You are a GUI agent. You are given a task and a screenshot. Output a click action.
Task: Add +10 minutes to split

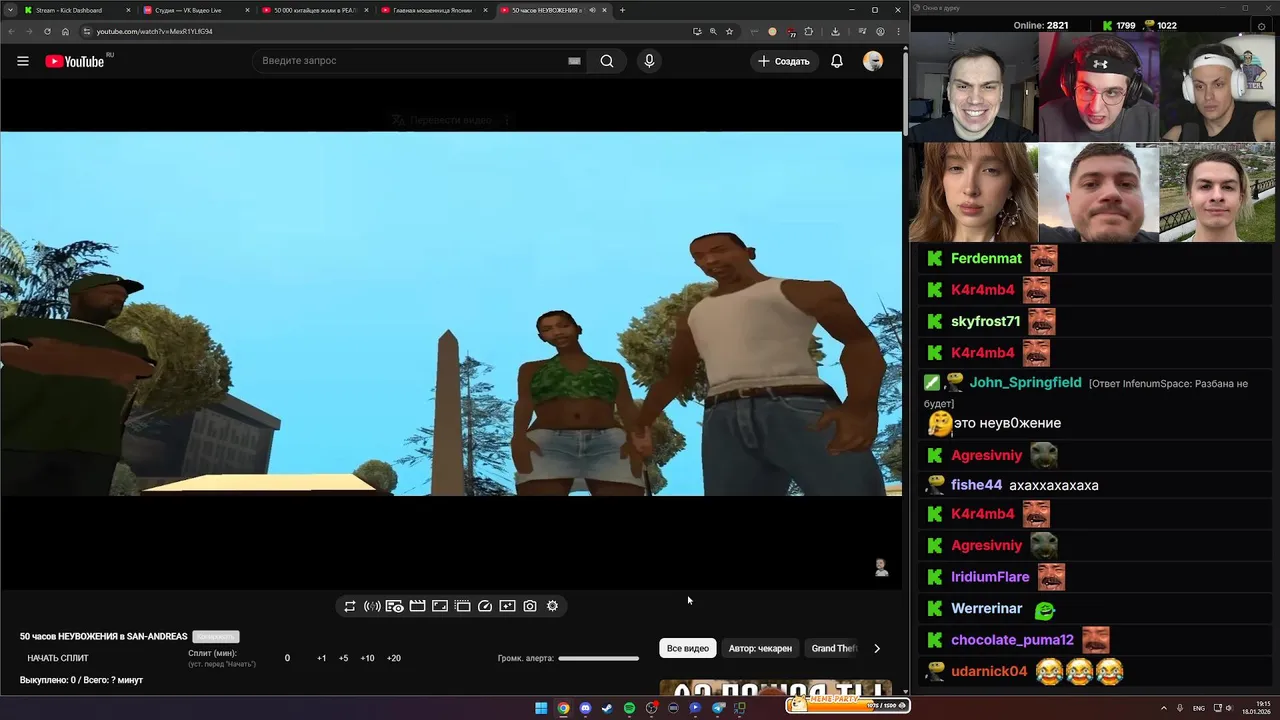click(367, 658)
